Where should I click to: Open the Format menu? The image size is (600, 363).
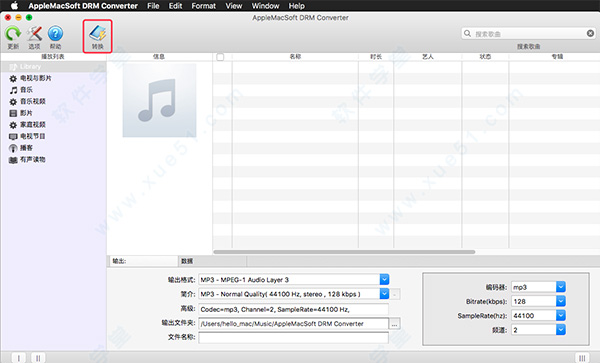204,6
